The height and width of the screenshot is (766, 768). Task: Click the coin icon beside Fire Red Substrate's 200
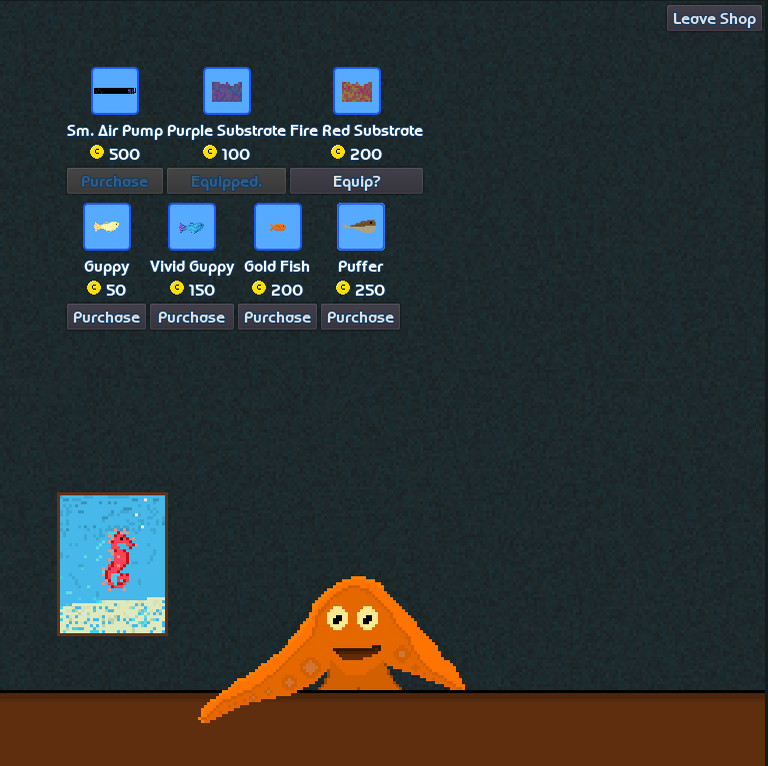tap(338, 152)
